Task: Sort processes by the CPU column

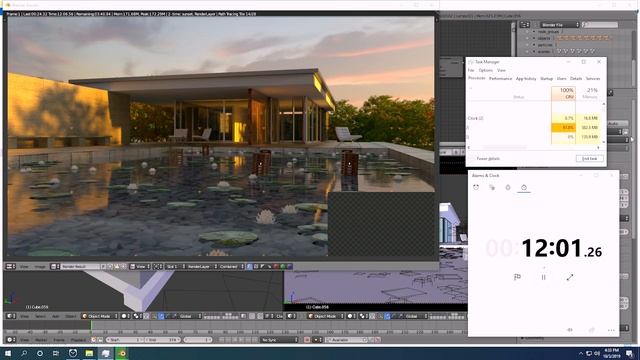Action: pos(564,93)
